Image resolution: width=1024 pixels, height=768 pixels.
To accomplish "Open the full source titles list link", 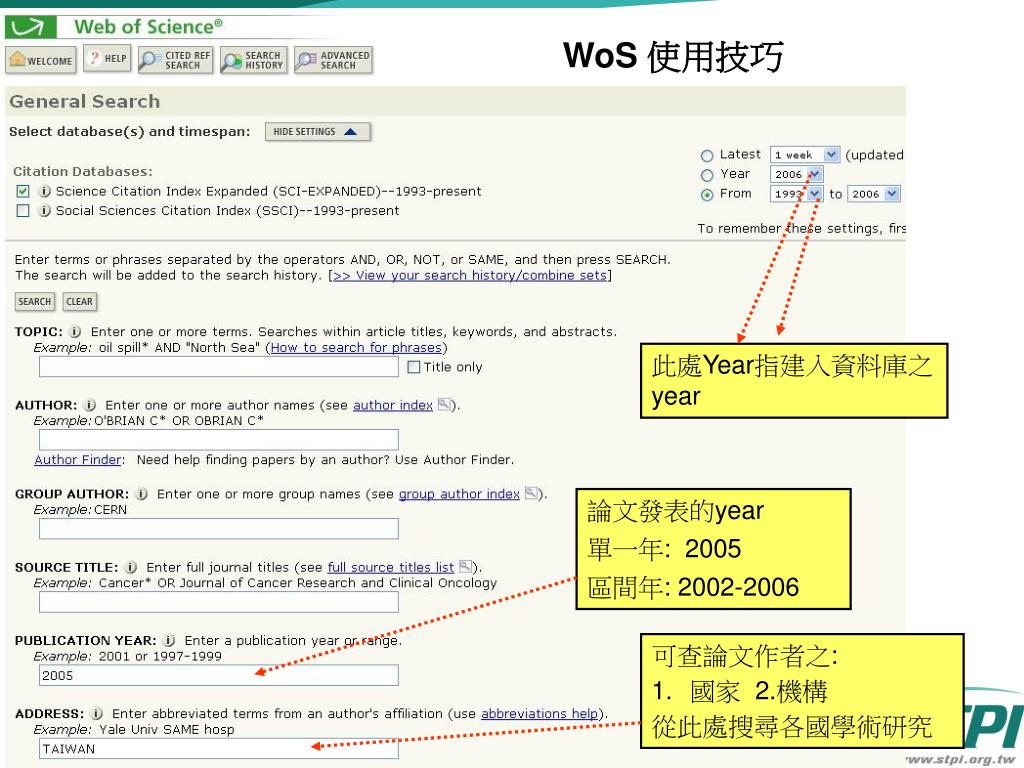I will 391,568.
